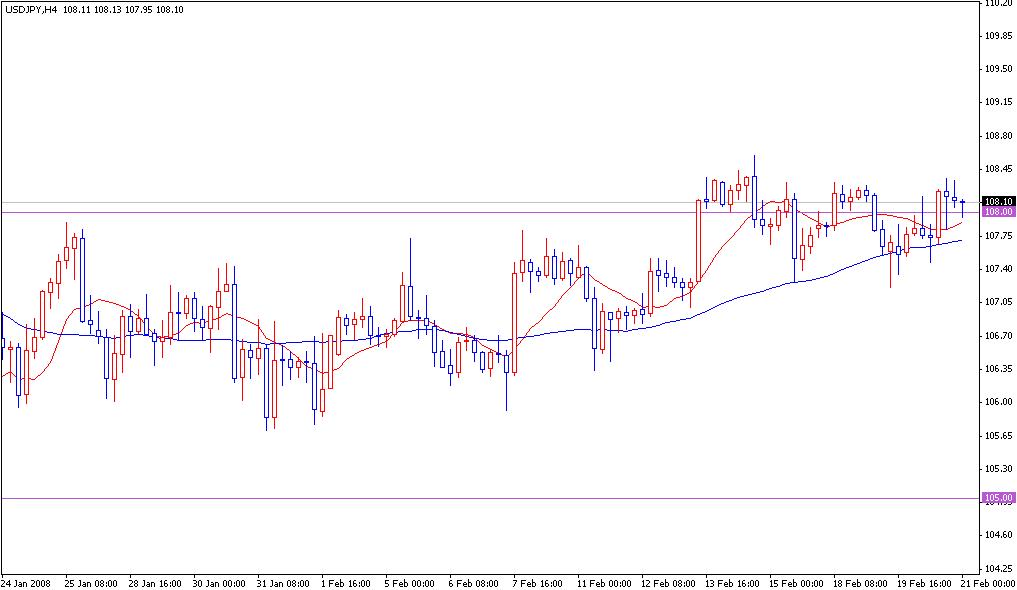This screenshot has width=1017, height=590.
Task: Select the 1 Feb 16:00 time label
Action: pos(346,584)
